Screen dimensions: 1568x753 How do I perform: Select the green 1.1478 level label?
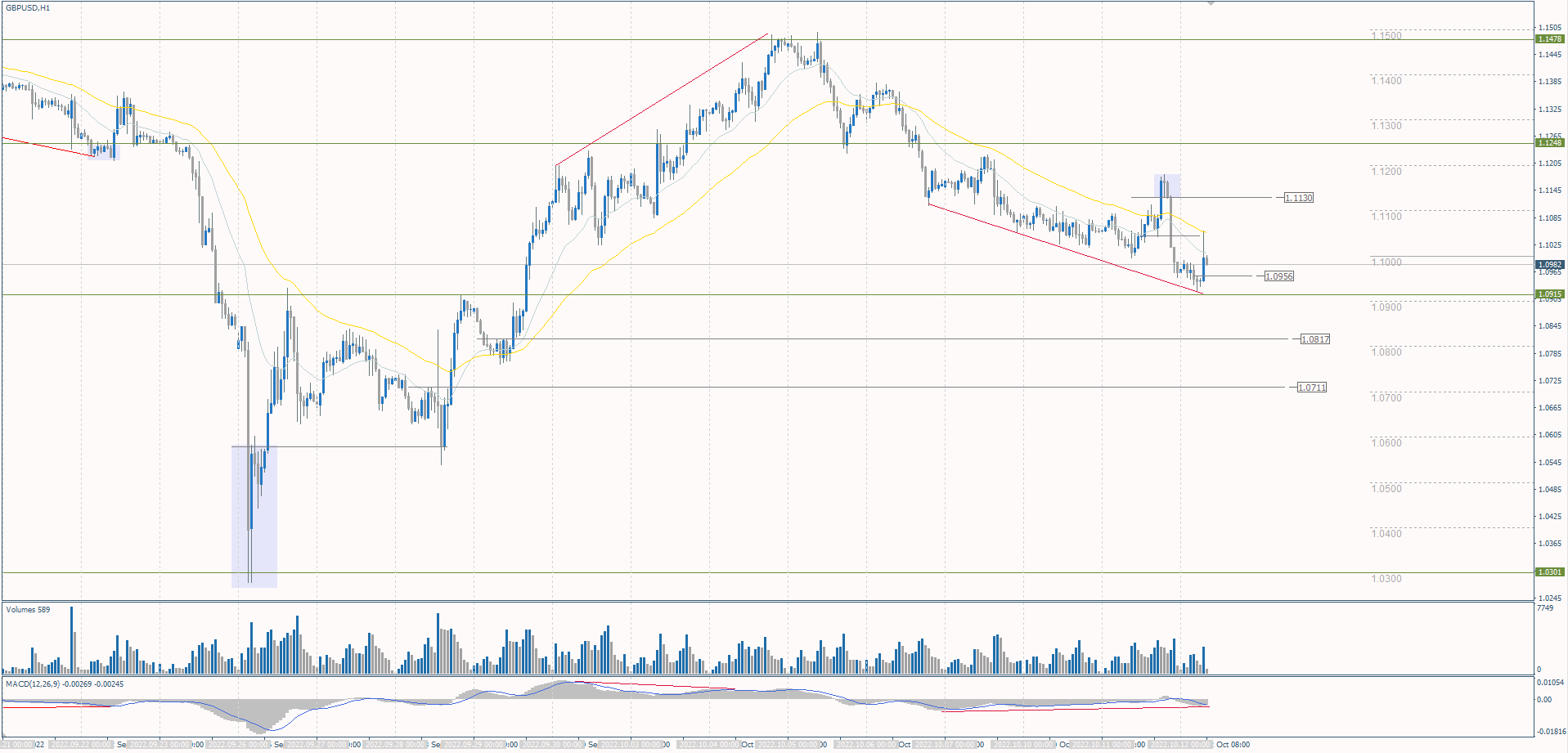click(x=1550, y=39)
